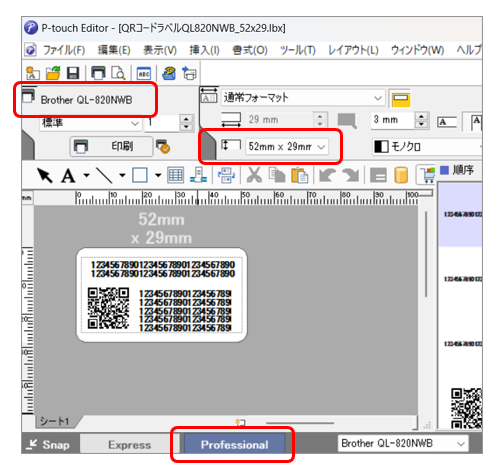Save the layout with the floppy disk icon
This screenshot has height=476, width=504.
73,73
